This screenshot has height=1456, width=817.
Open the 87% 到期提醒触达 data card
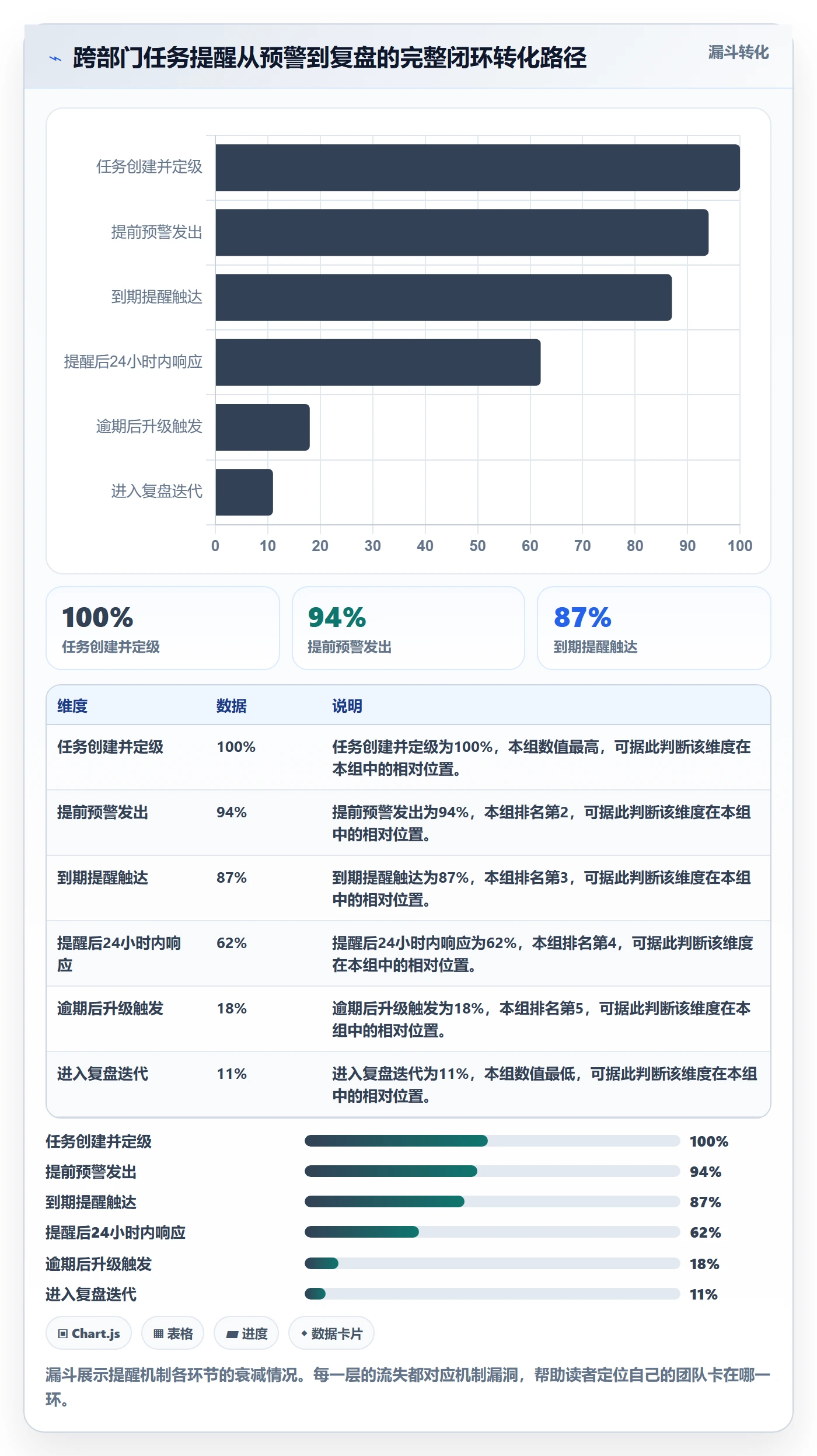(654, 628)
